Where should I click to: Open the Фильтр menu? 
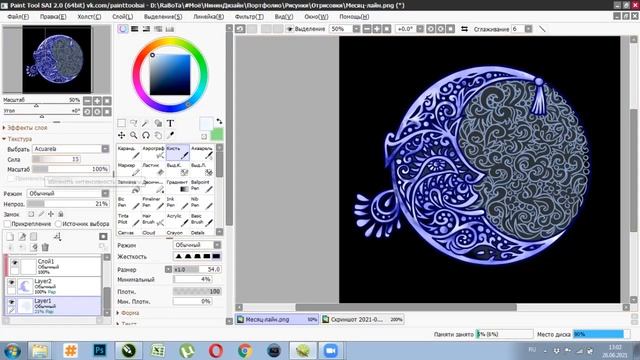pos(249,17)
